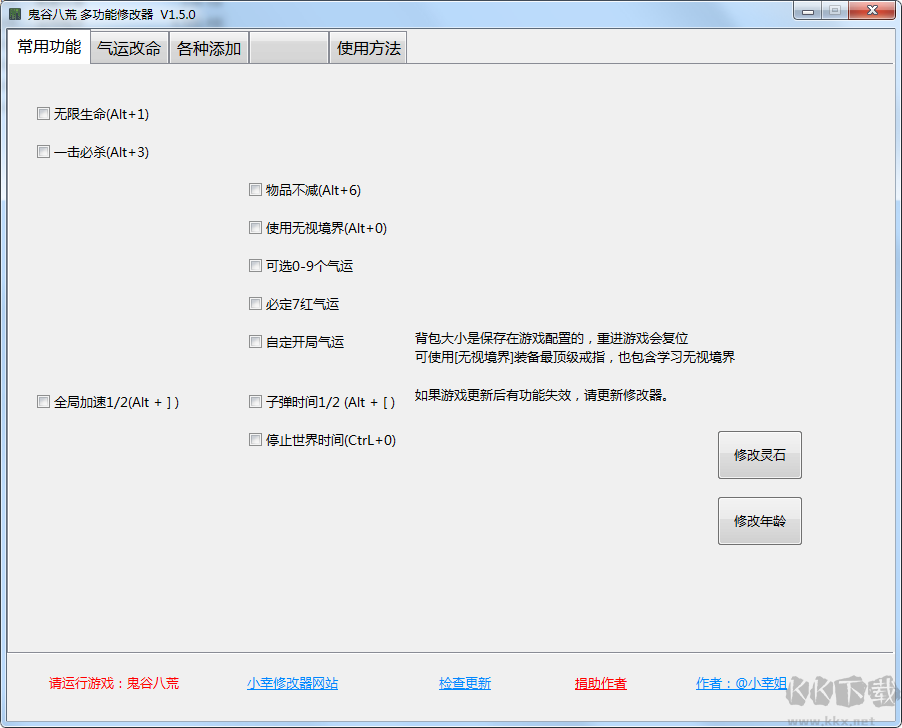The image size is (902, 728).
Task: Open the 气运改命 tab
Action: pyautogui.click(x=129, y=48)
